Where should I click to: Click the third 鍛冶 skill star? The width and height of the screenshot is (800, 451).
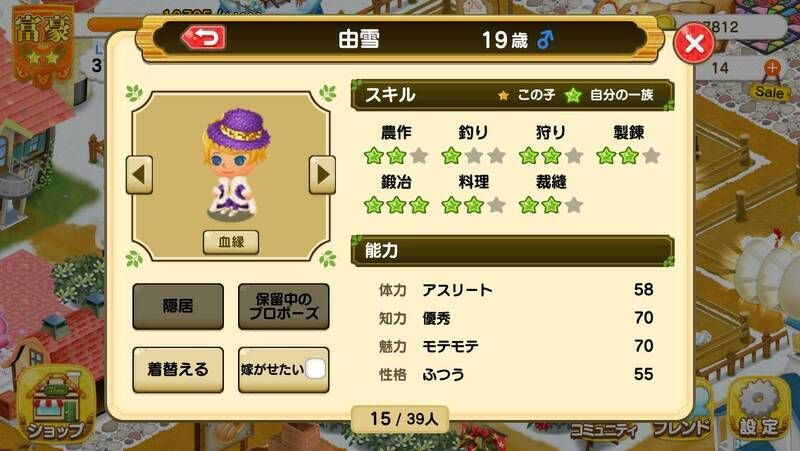(x=419, y=205)
